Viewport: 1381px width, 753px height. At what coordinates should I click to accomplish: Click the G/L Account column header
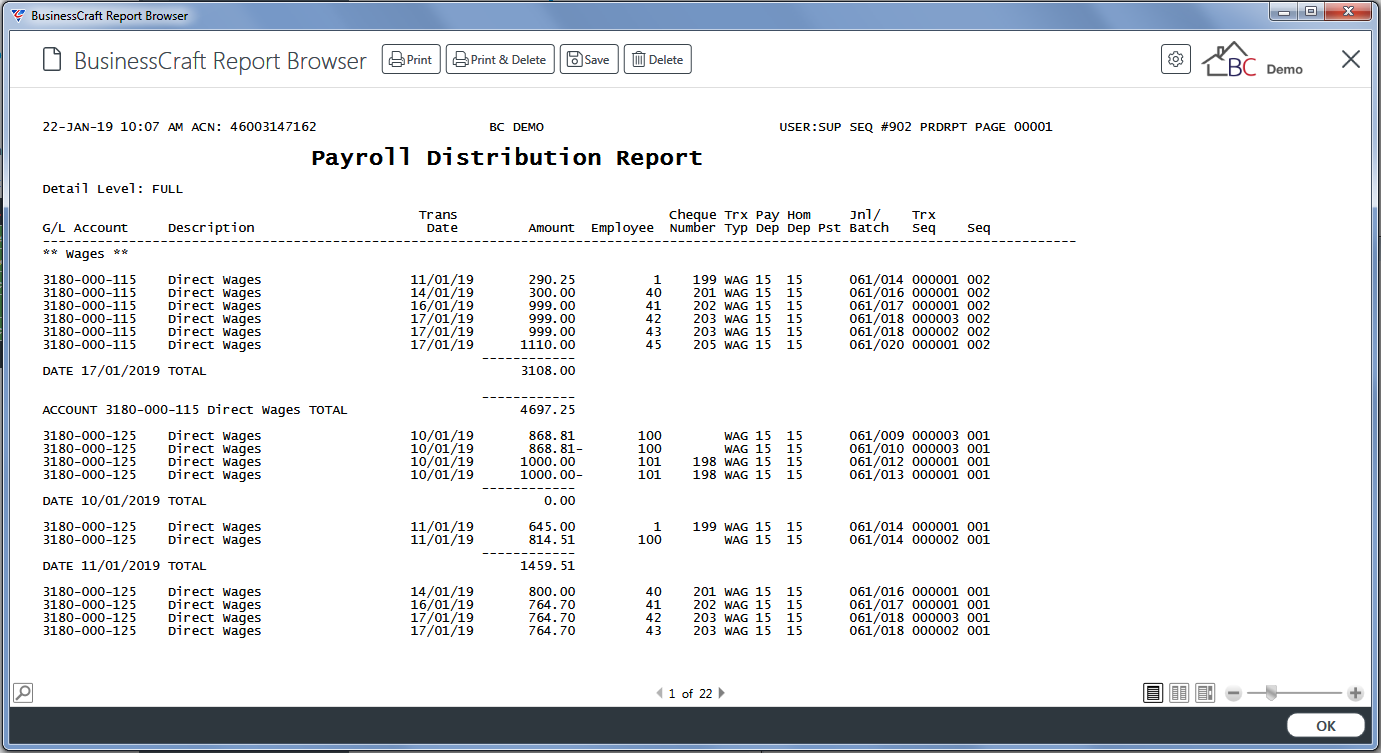coord(85,228)
